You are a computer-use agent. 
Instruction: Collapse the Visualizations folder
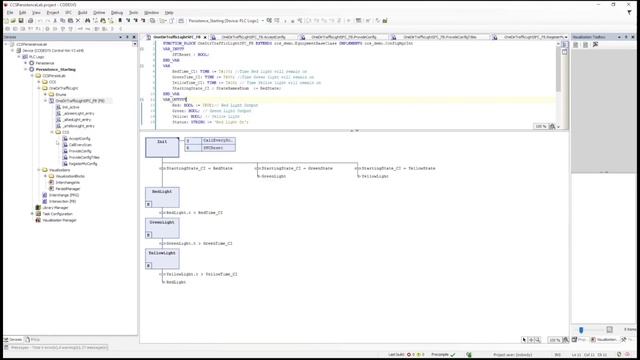click(39, 170)
